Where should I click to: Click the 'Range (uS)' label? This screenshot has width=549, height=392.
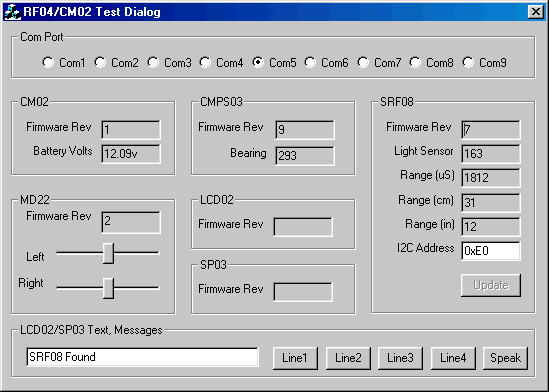[x=427, y=175]
